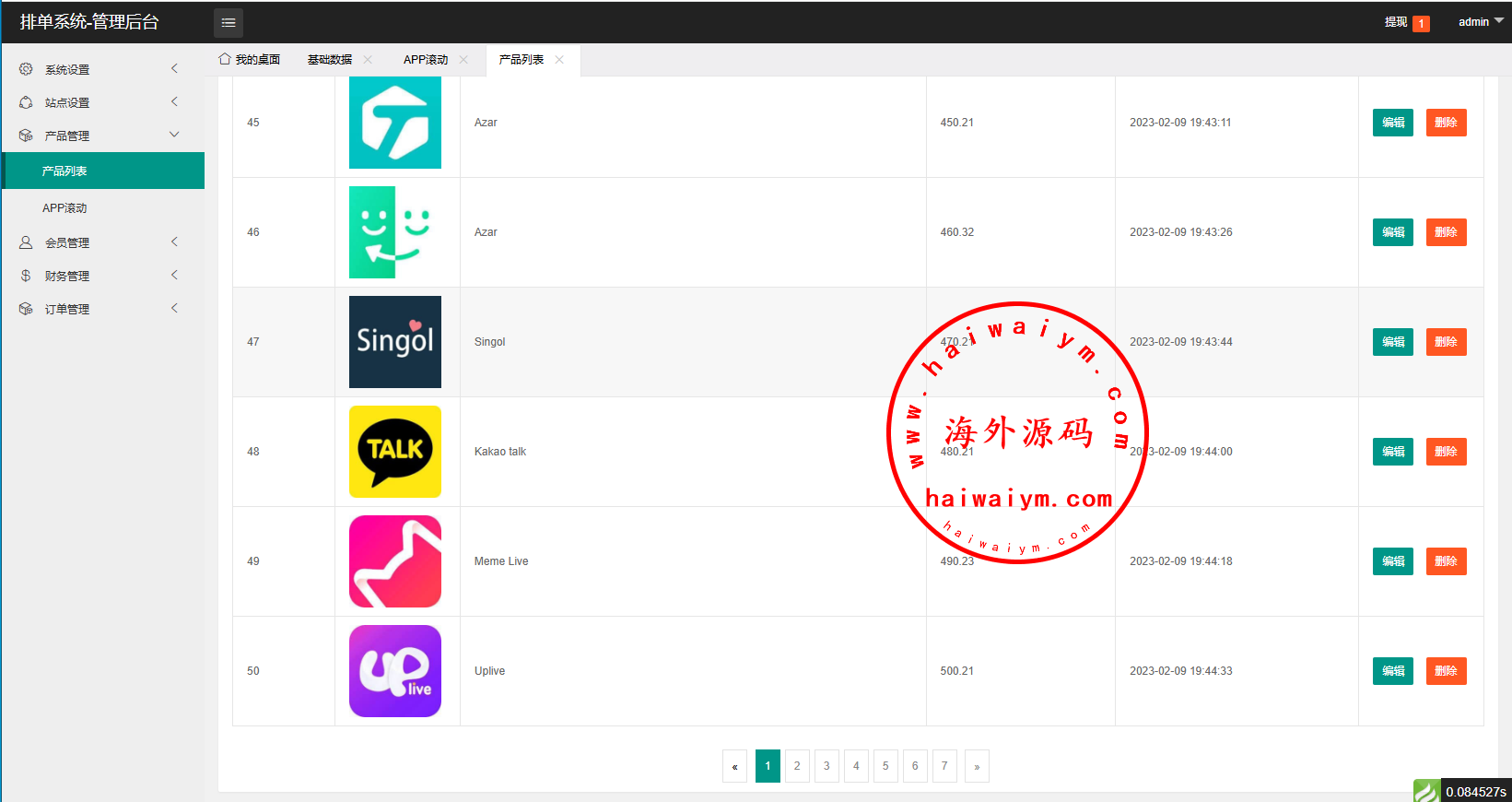
Task: Open the product image in row 46
Action: pyautogui.click(x=395, y=232)
